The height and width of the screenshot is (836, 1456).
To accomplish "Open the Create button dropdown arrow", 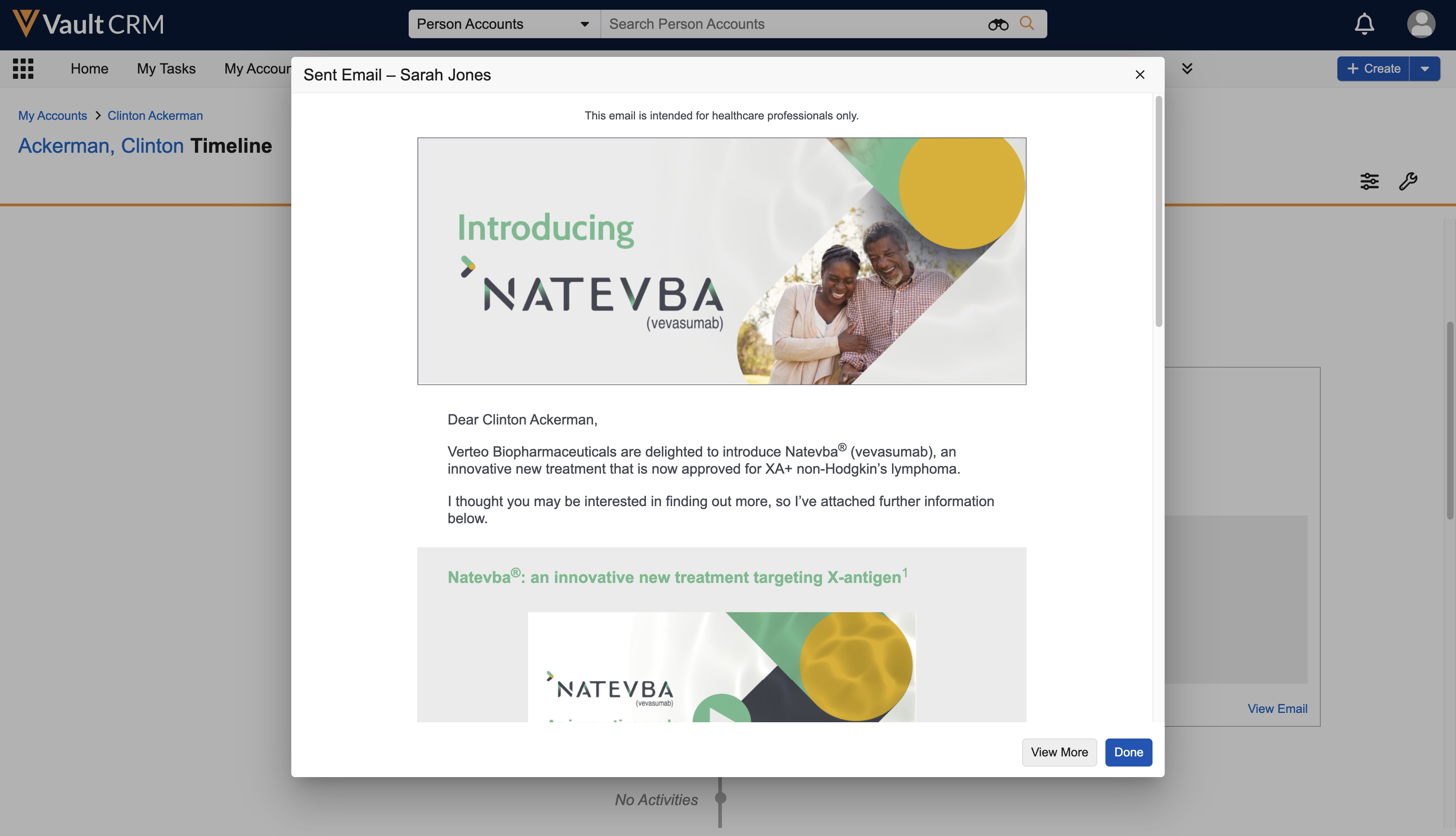I will tap(1424, 68).
